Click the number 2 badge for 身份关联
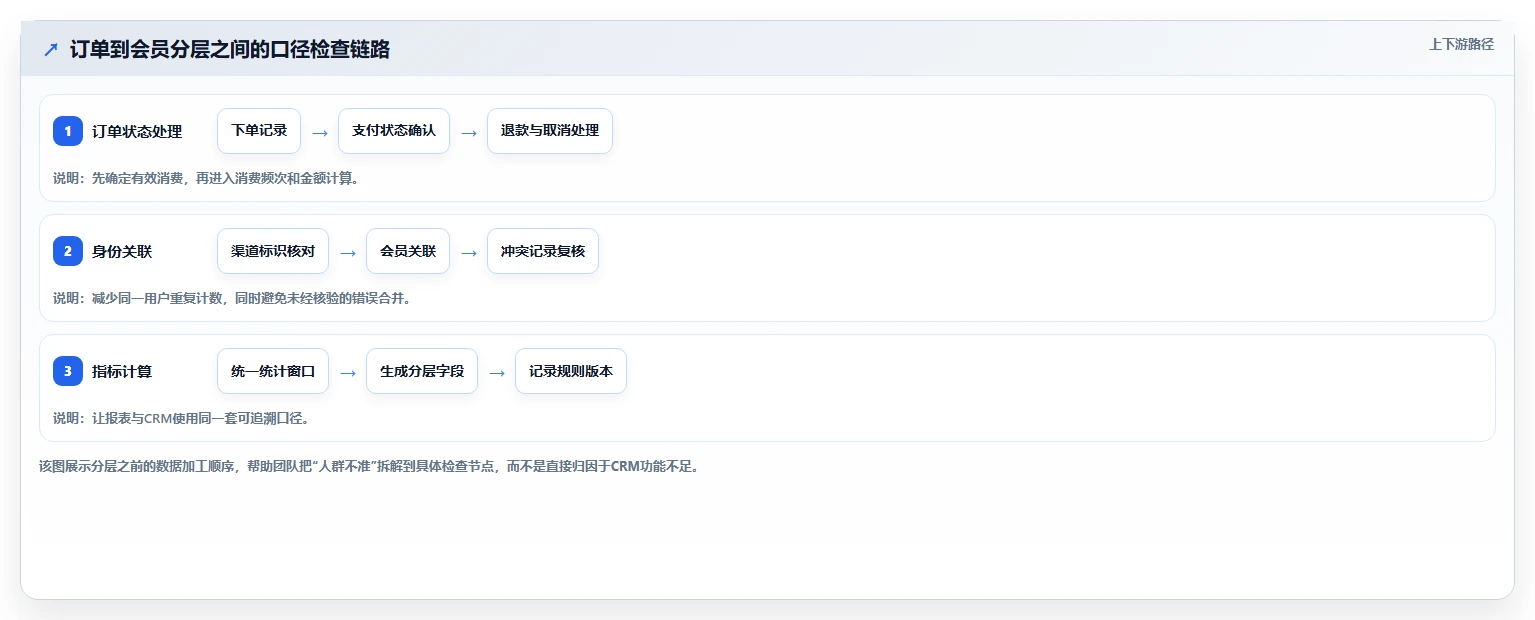This screenshot has height=620, width=1535. [x=68, y=251]
